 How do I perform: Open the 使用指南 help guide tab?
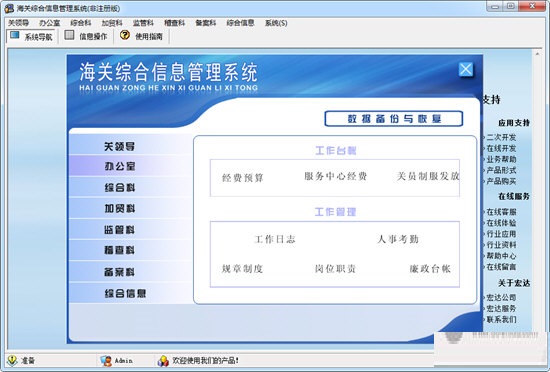point(141,36)
